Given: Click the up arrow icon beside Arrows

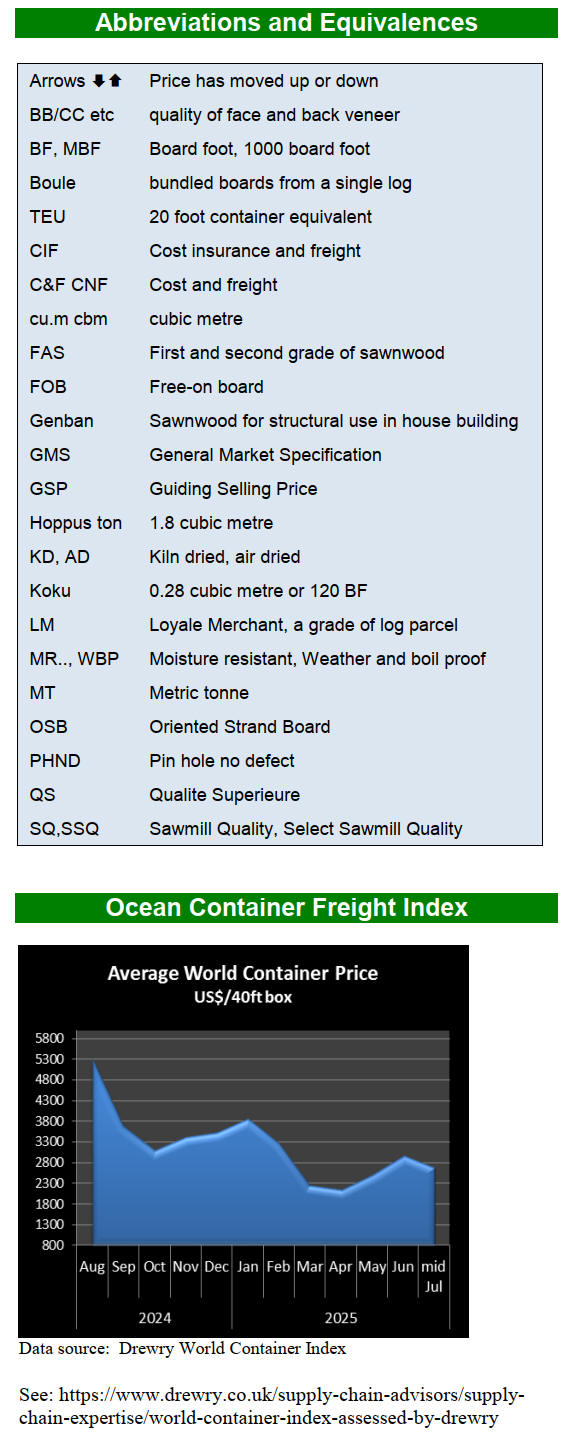Looking at the screenshot, I should [115, 81].
